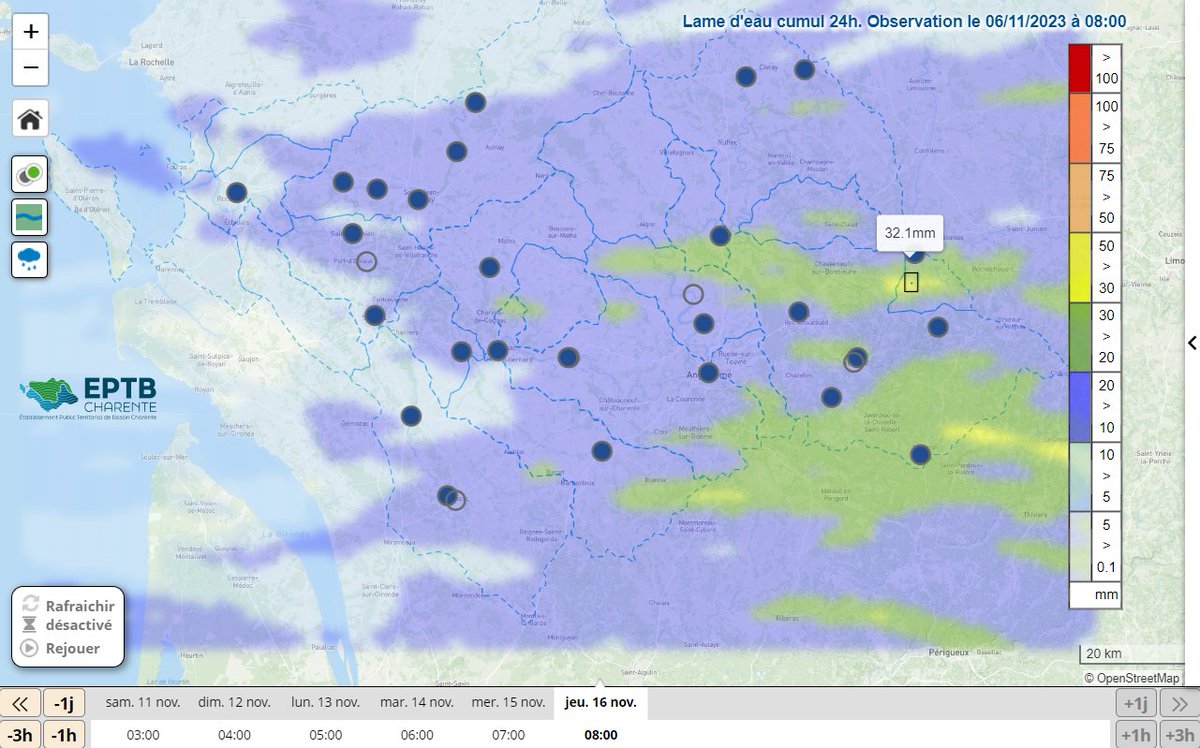Click the green '30 > 20' legend swatch
1200x748 pixels.
[1079, 337]
